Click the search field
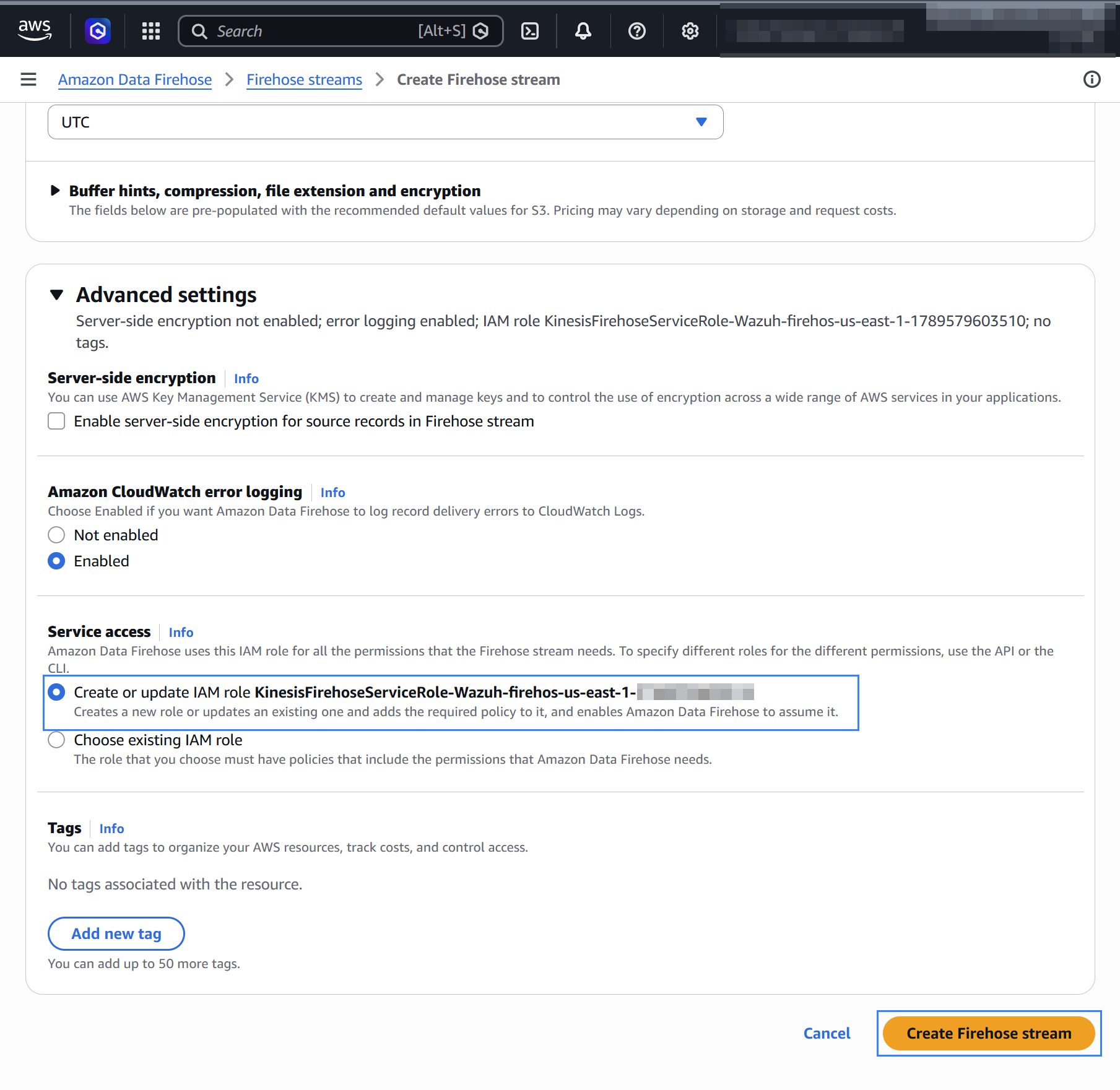 coord(341,31)
